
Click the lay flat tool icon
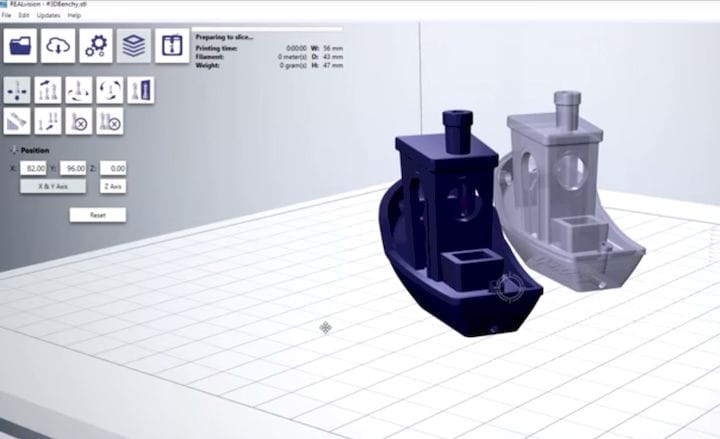[17, 121]
